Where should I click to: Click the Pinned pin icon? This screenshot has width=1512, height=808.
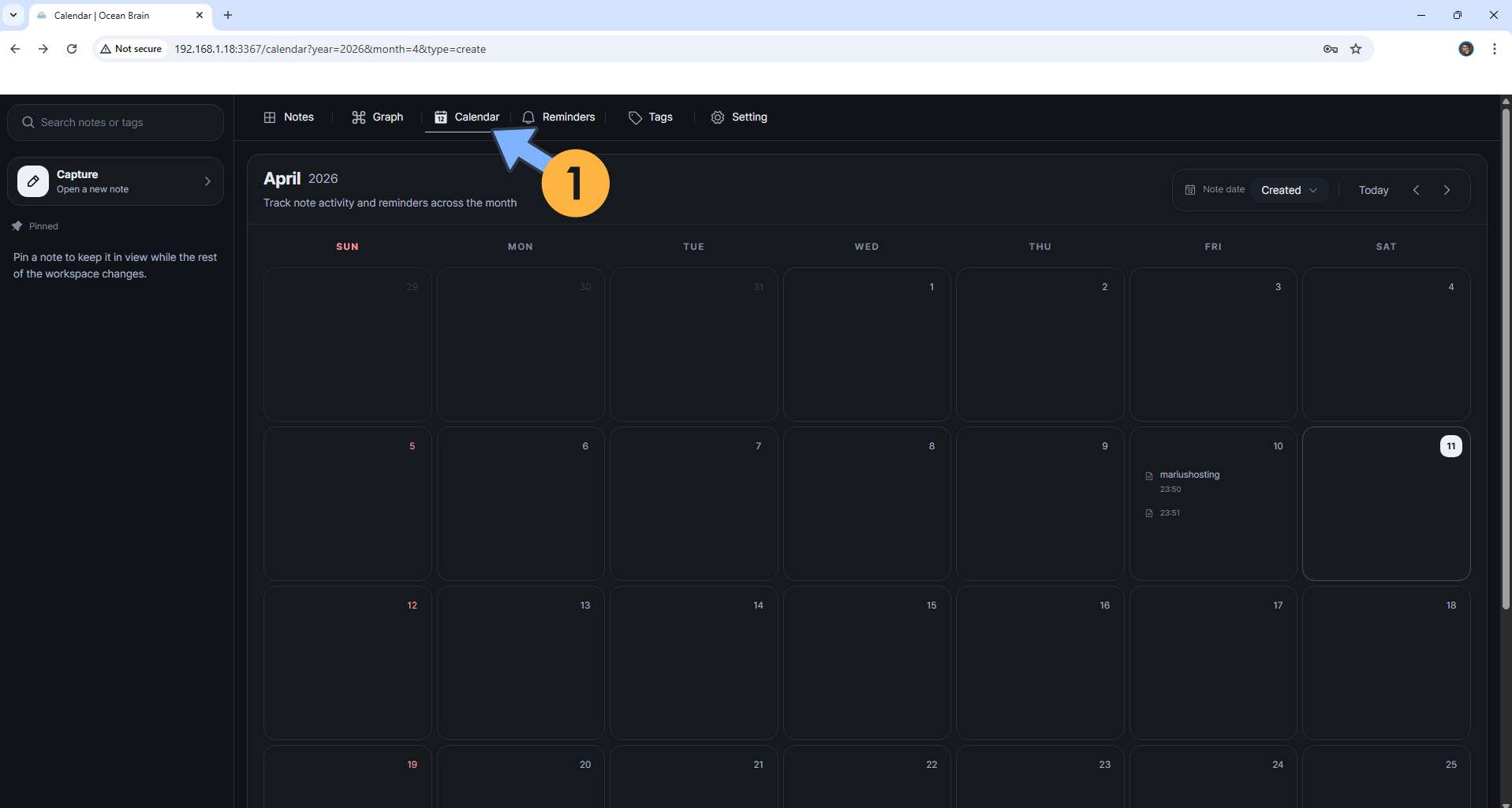coord(17,226)
